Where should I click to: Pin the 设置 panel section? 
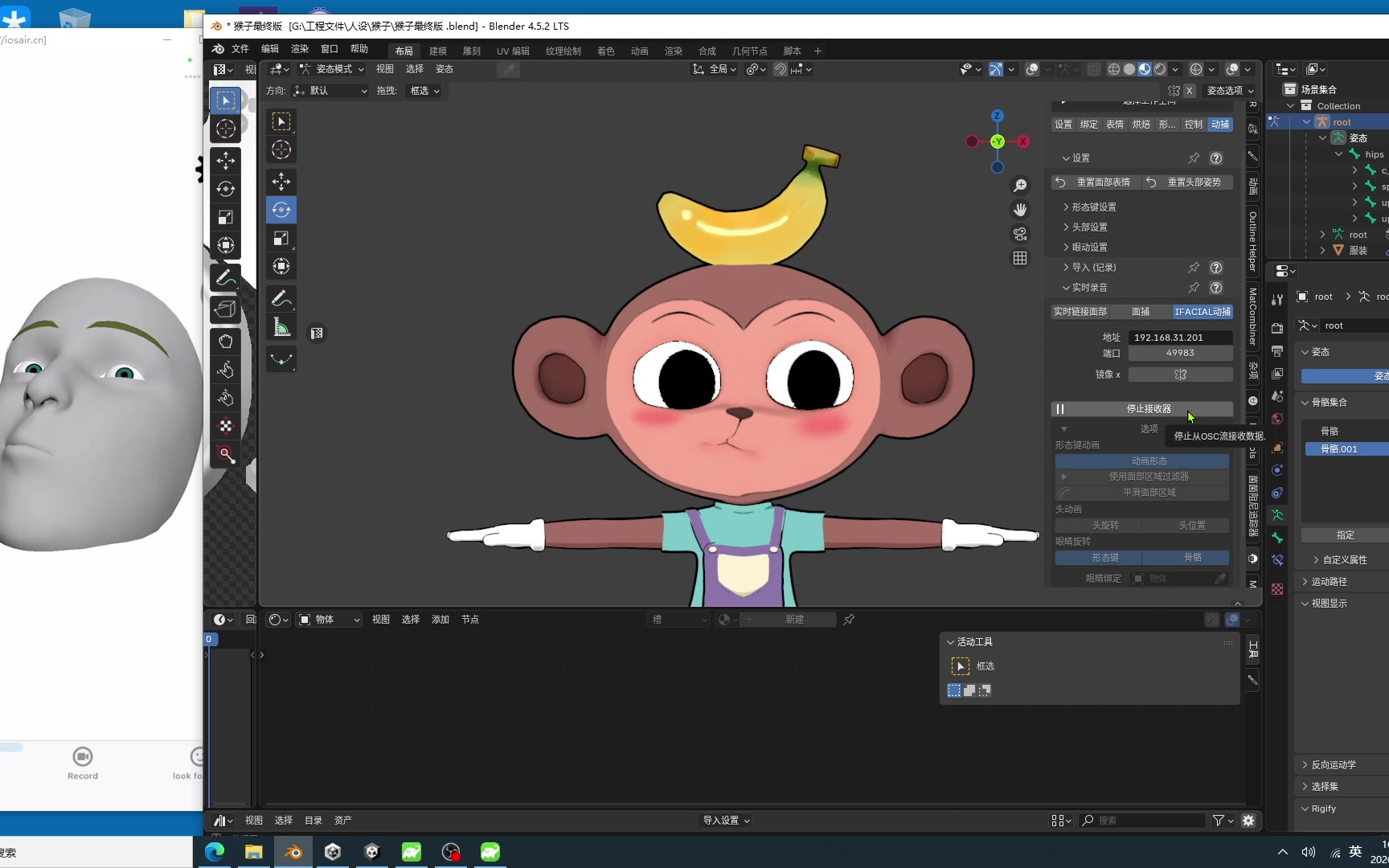(x=1194, y=158)
